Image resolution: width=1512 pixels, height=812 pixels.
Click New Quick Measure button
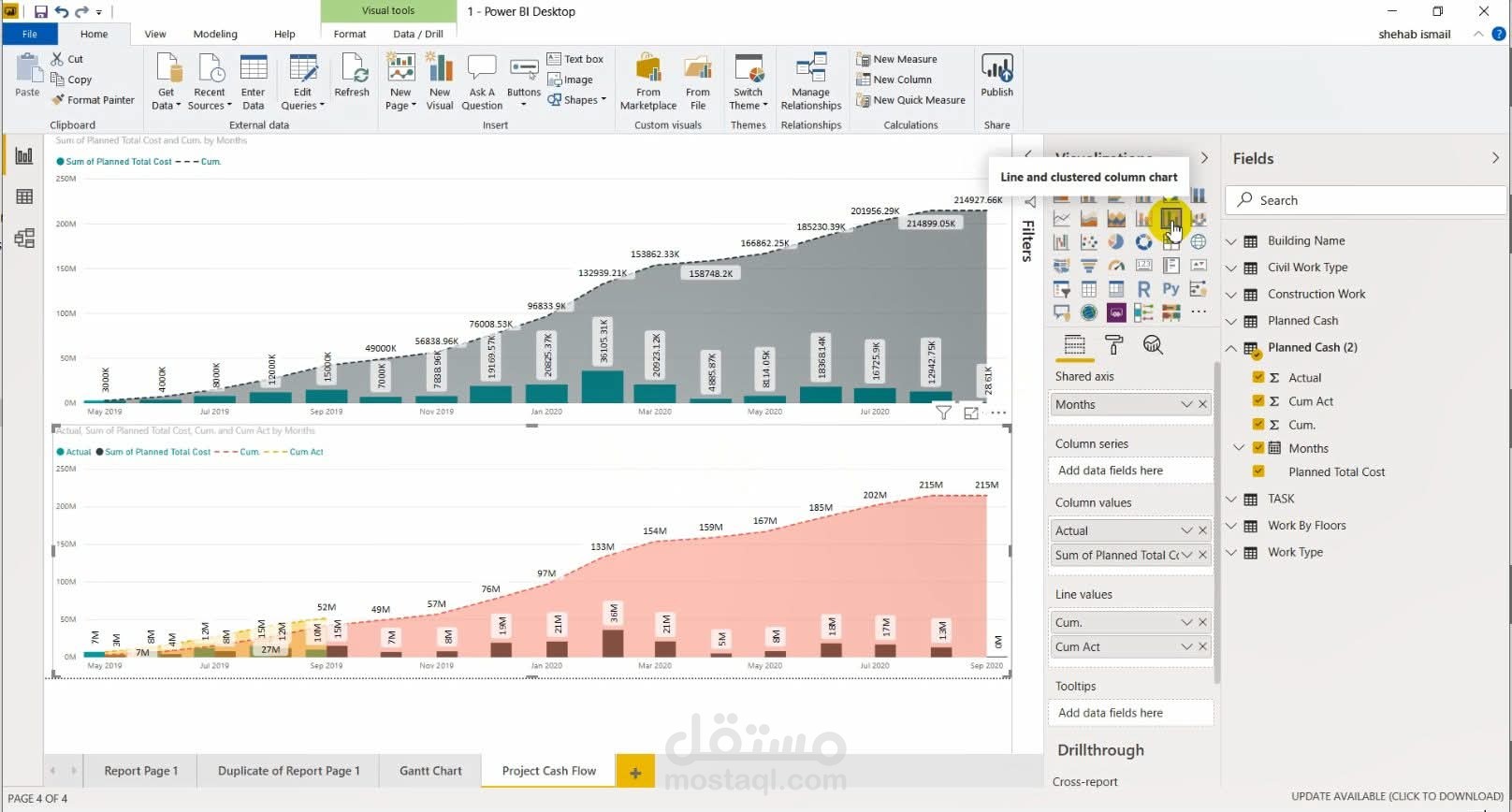click(x=910, y=100)
